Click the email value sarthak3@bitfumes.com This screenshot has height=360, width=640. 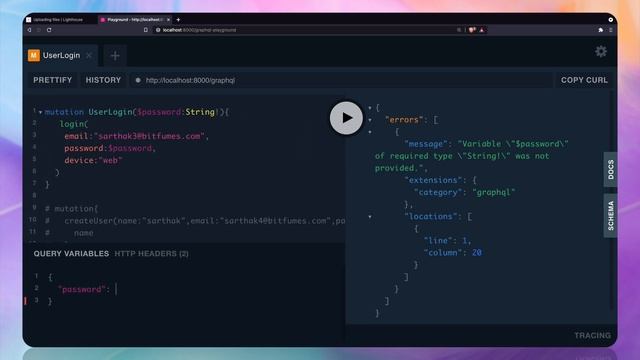click(149, 136)
